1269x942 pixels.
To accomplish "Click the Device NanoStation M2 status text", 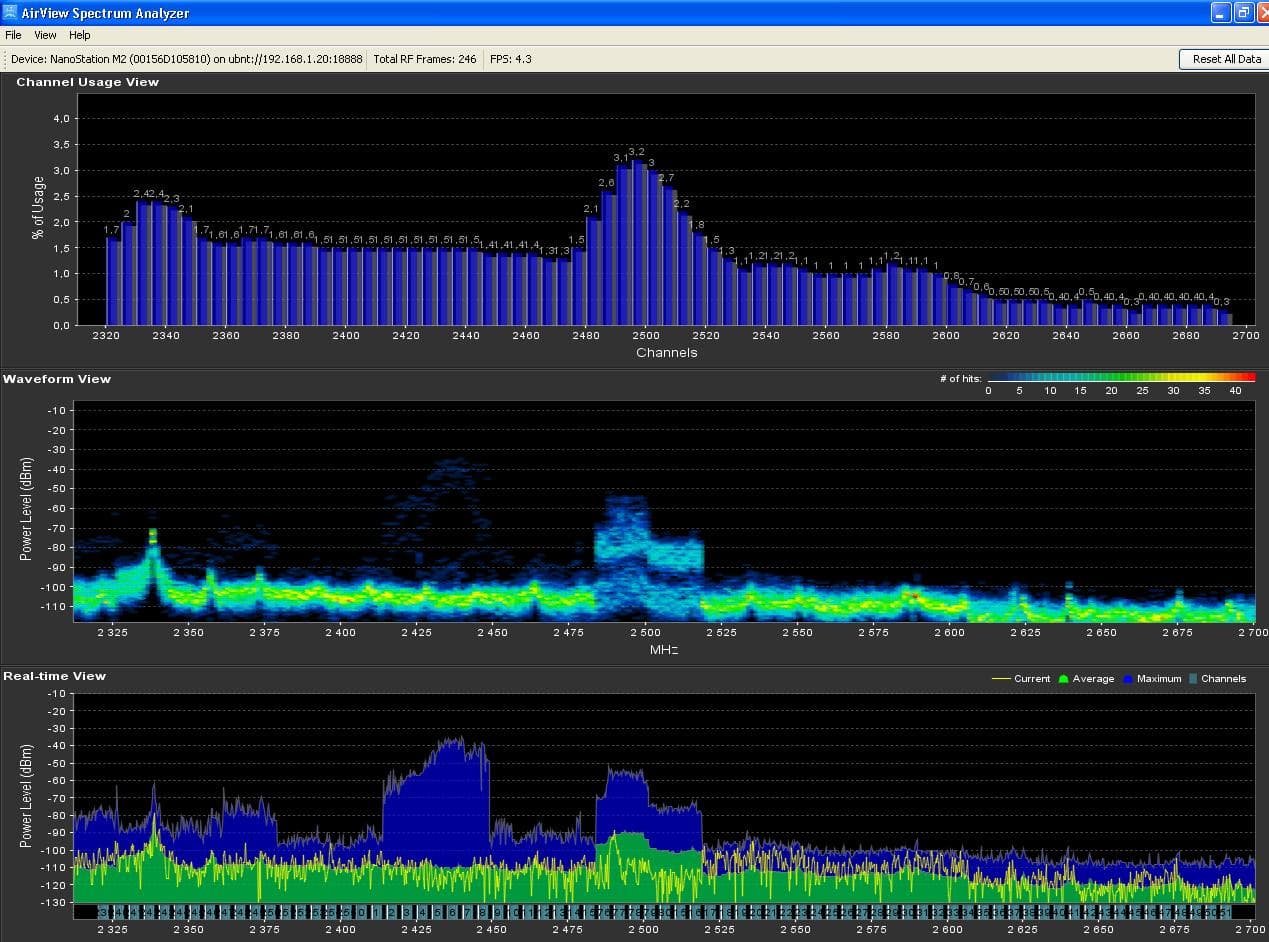I will pyautogui.click(x=187, y=59).
